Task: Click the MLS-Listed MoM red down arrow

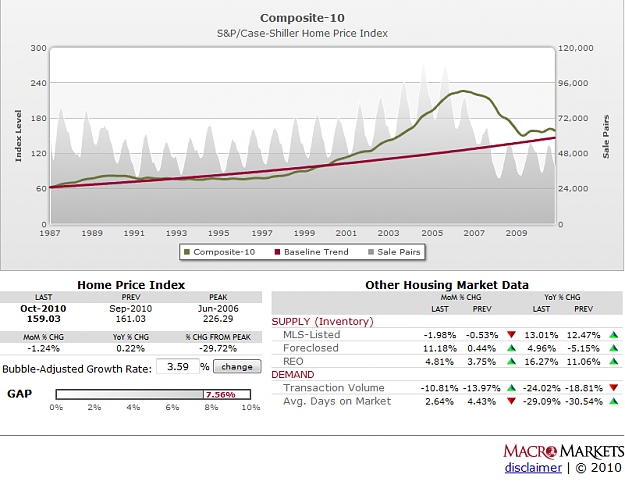Action: click(511, 335)
